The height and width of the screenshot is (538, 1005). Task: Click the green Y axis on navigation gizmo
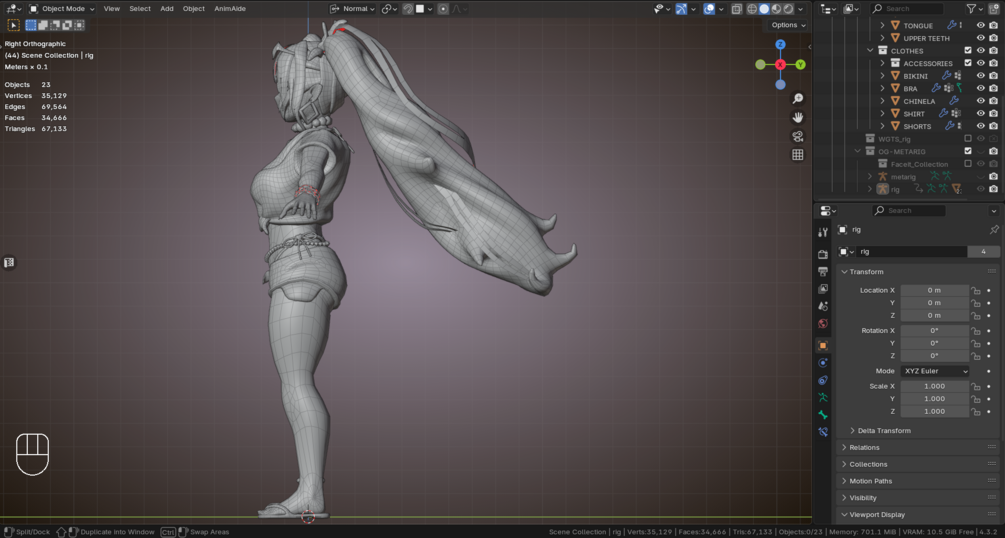pos(801,64)
